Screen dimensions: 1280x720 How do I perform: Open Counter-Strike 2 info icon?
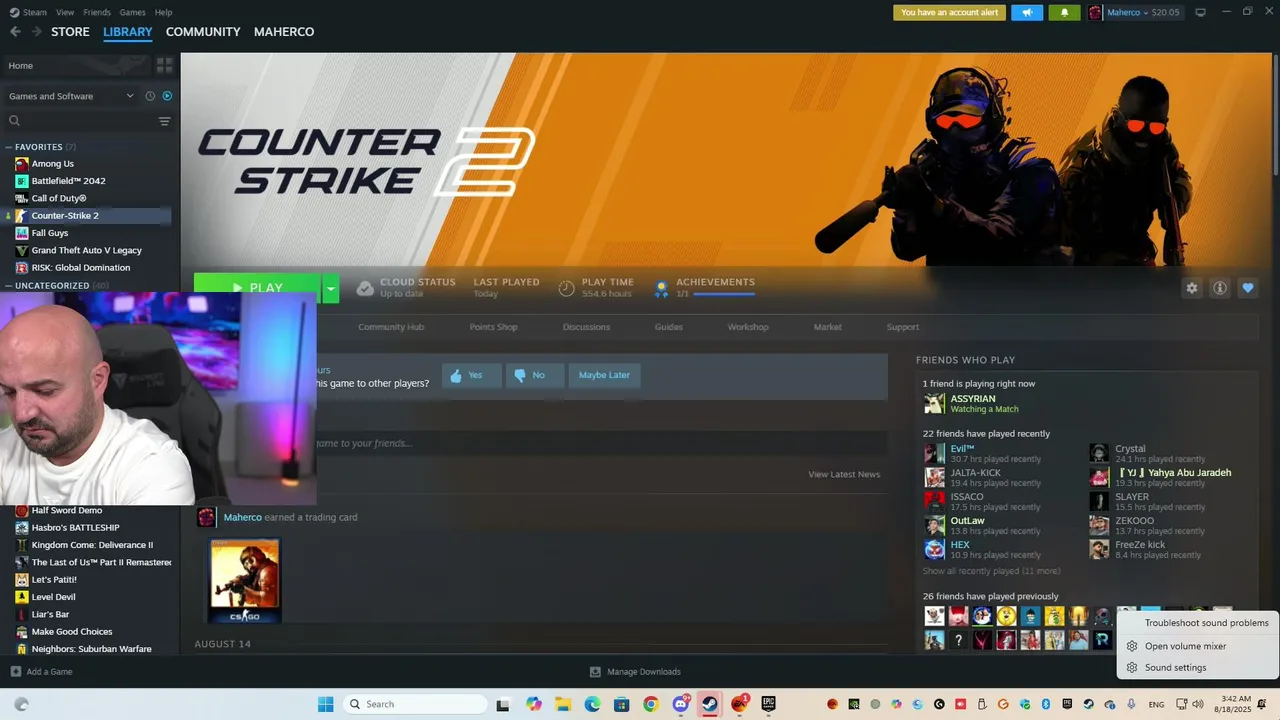1220,288
